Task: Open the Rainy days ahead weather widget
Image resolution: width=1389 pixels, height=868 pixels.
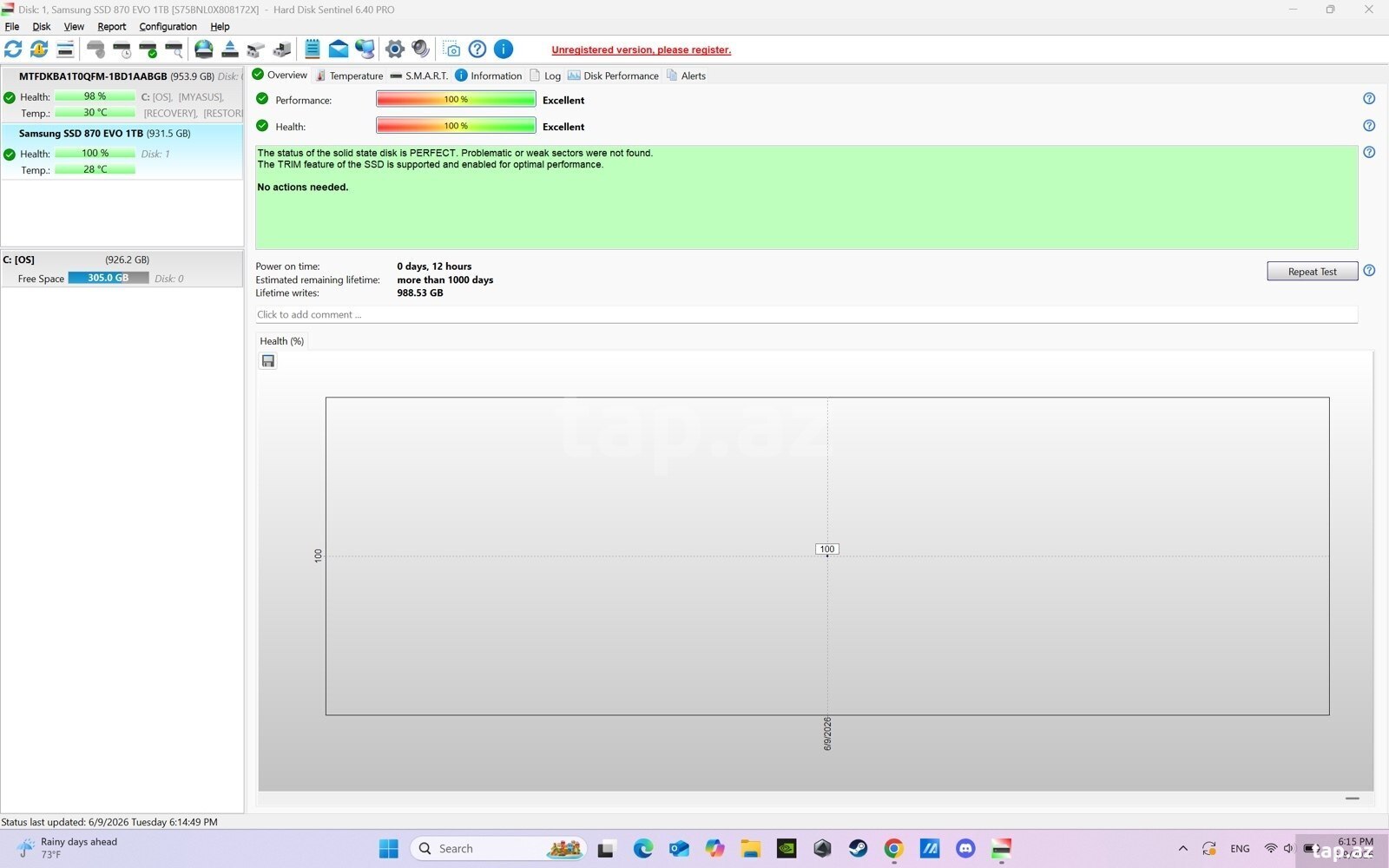Action: point(67,848)
